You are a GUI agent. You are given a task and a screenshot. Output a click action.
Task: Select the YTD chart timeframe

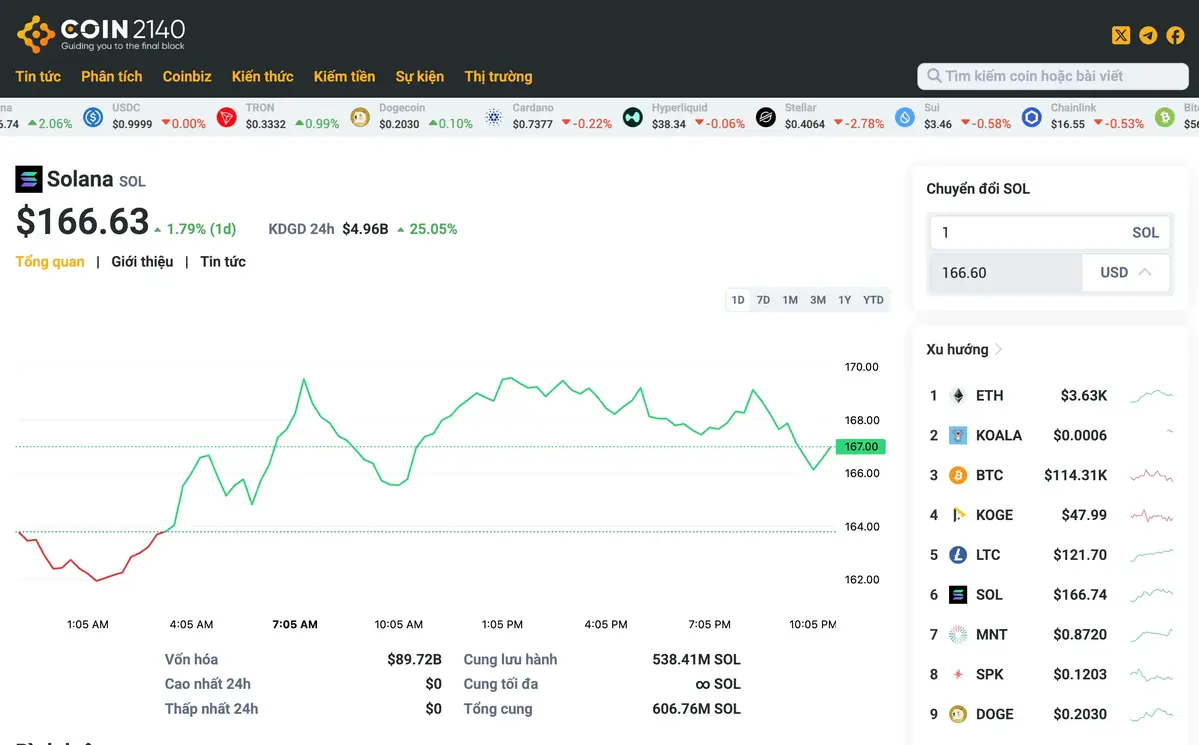pos(873,299)
